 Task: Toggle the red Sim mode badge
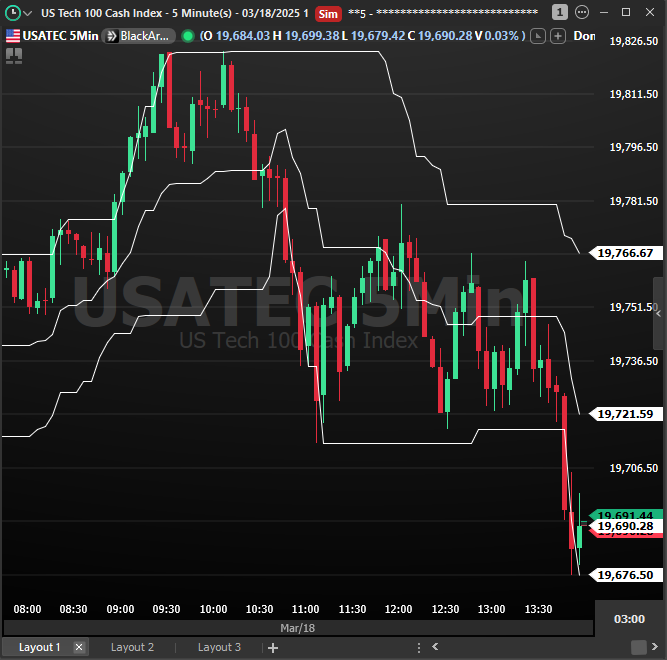327,13
